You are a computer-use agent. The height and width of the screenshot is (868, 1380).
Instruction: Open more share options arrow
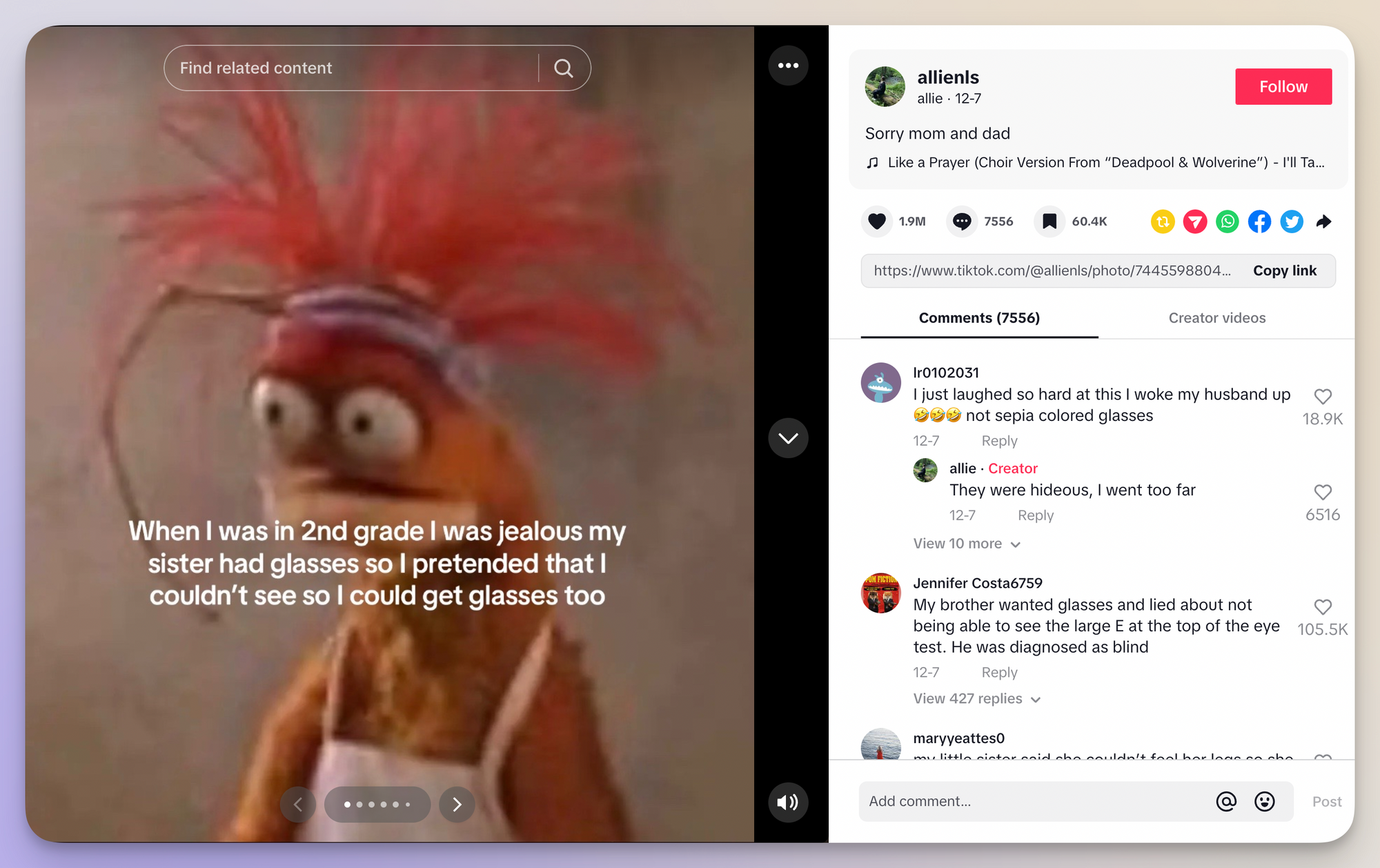tap(1323, 221)
